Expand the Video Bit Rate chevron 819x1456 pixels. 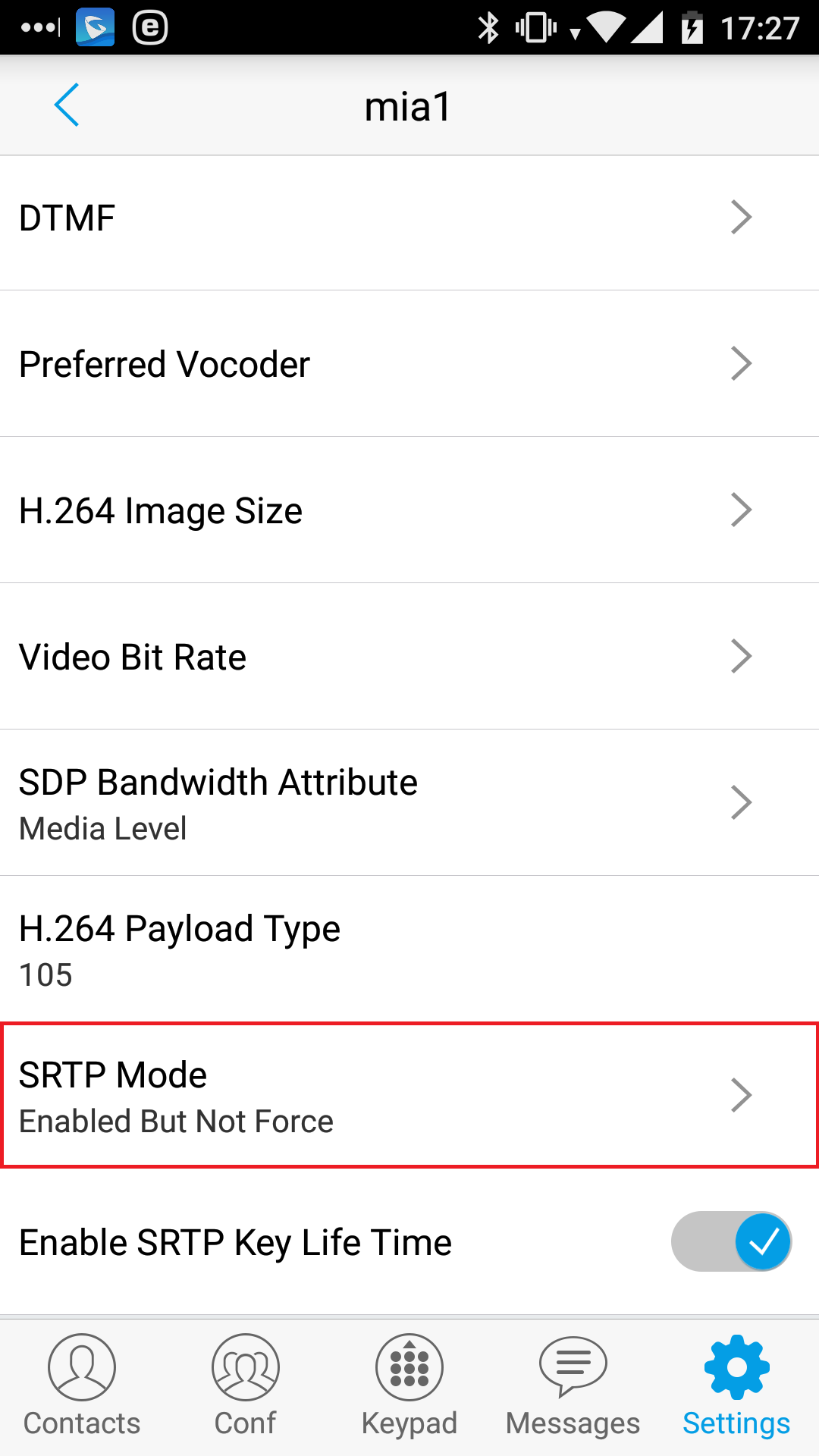click(x=741, y=657)
